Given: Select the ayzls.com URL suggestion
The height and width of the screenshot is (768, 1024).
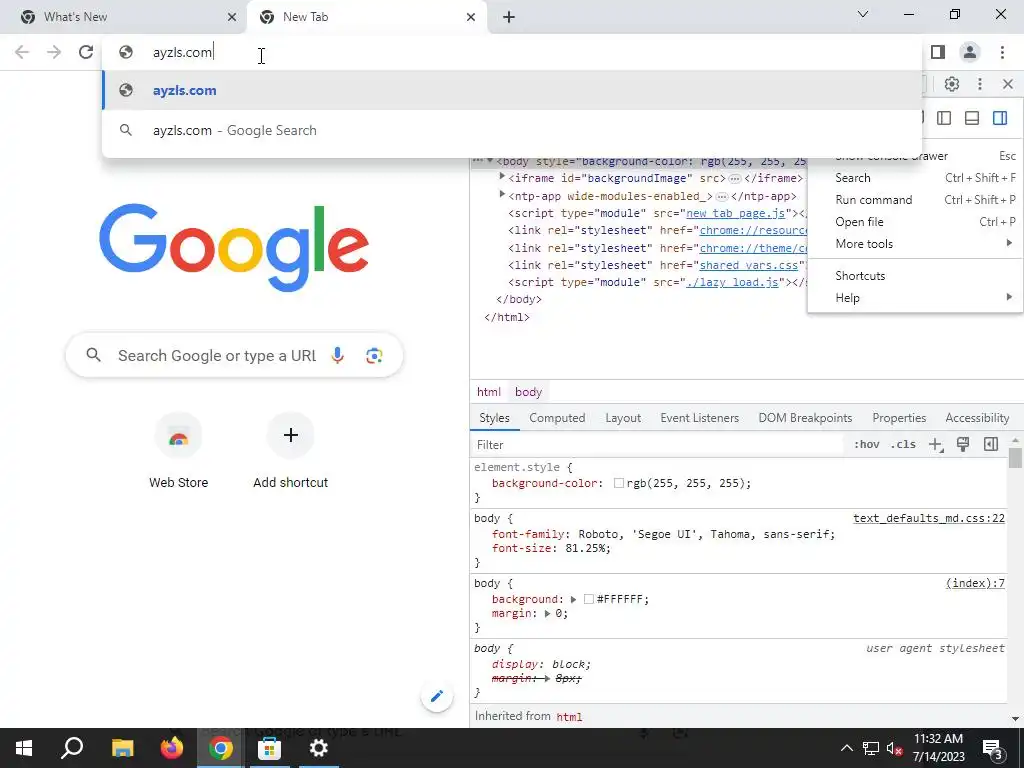Looking at the screenshot, I should pyautogui.click(x=512, y=91).
